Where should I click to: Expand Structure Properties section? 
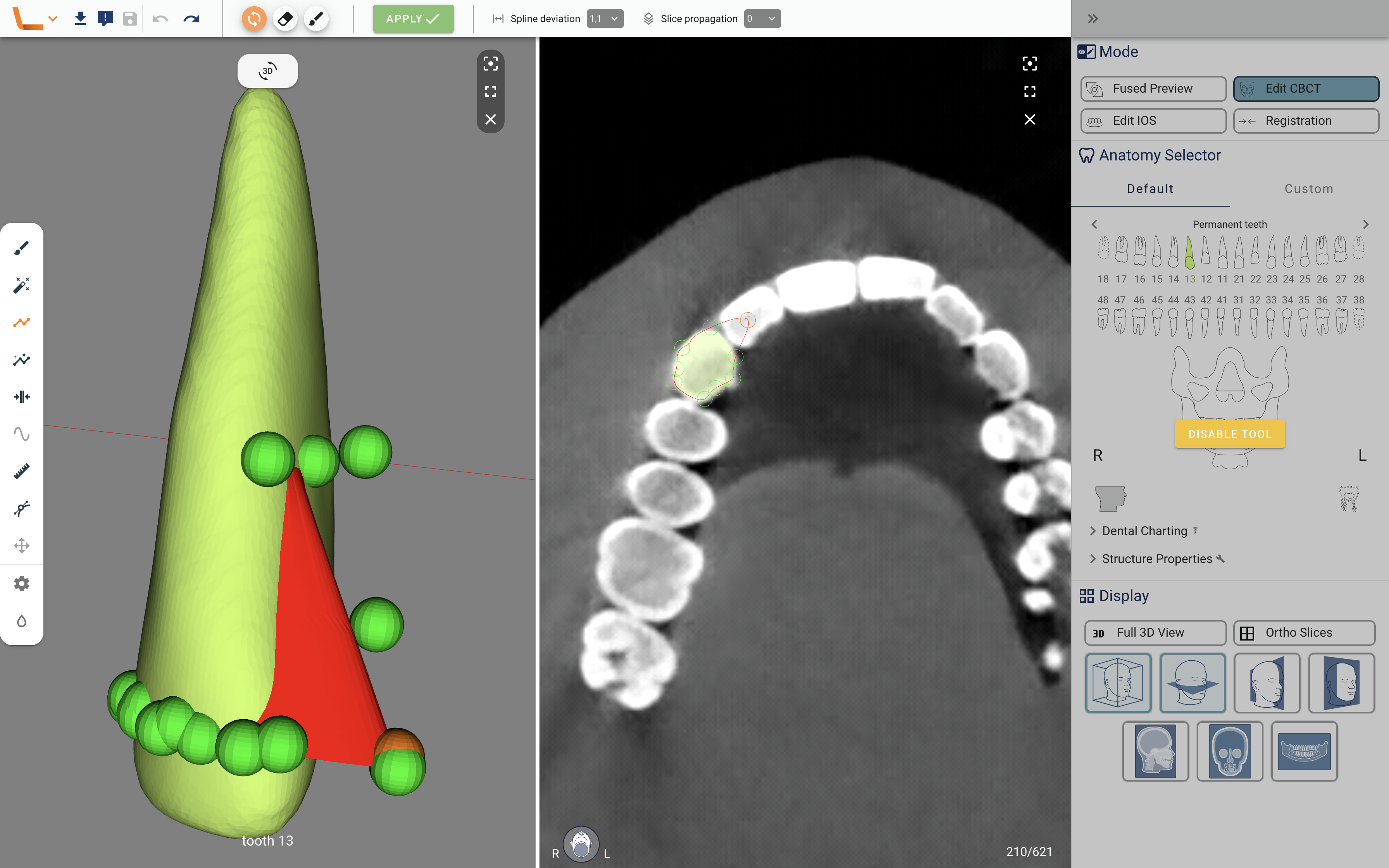pos(1156,558)
